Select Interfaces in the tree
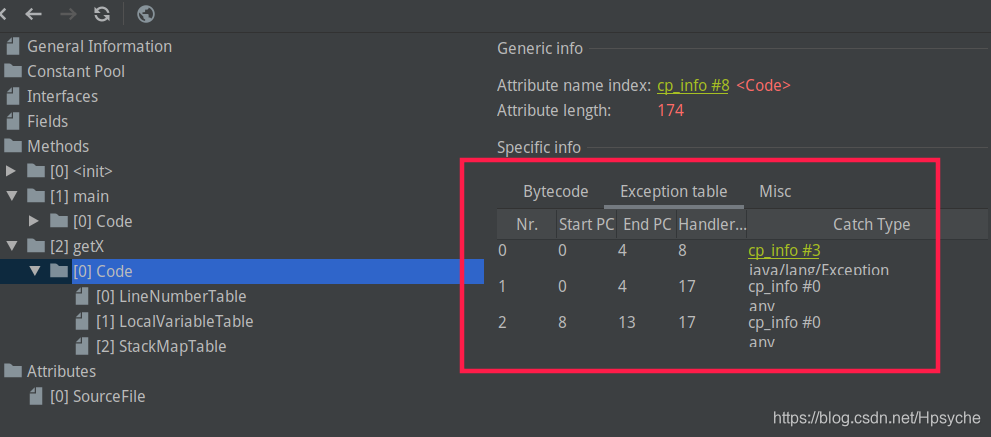 63,96
